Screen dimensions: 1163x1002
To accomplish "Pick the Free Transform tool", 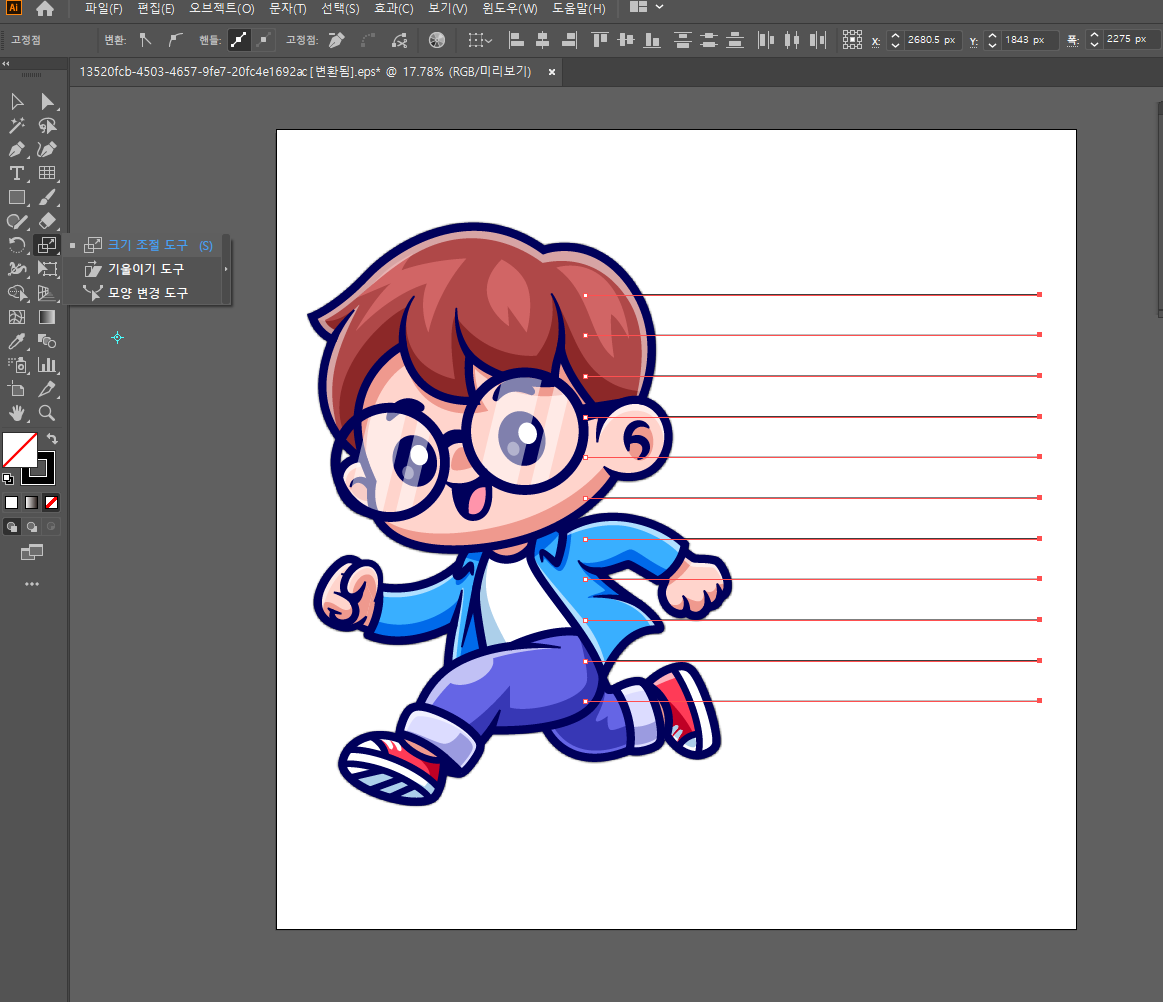I will (47, 269).
